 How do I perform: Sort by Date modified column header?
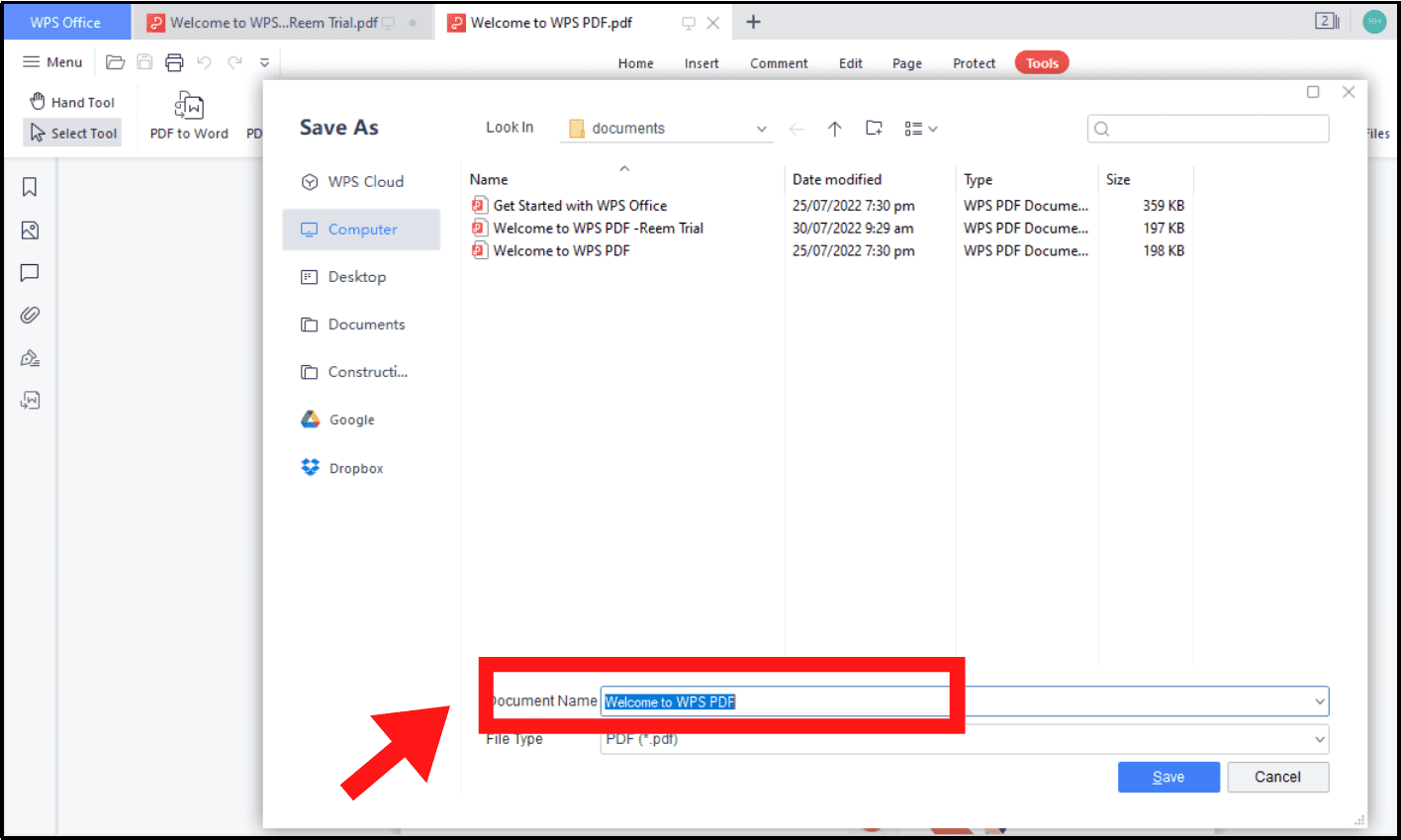[x=837, y=179]
